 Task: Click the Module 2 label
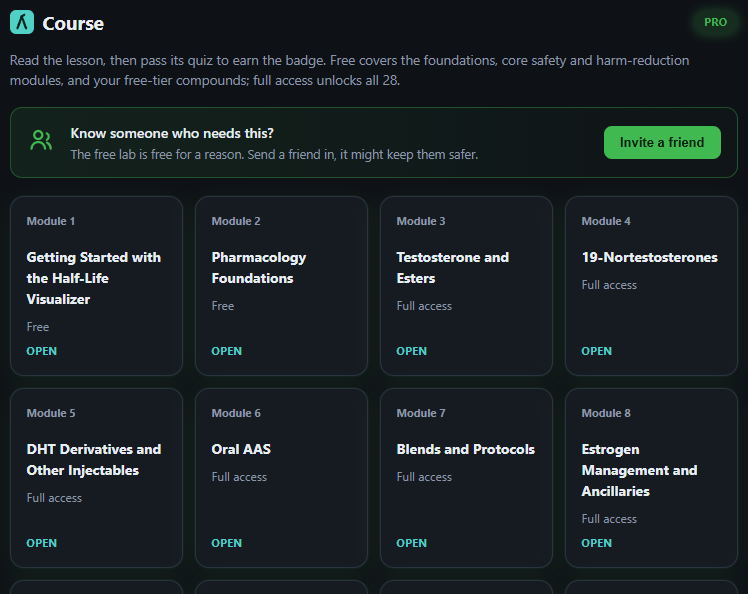(236, 221)
